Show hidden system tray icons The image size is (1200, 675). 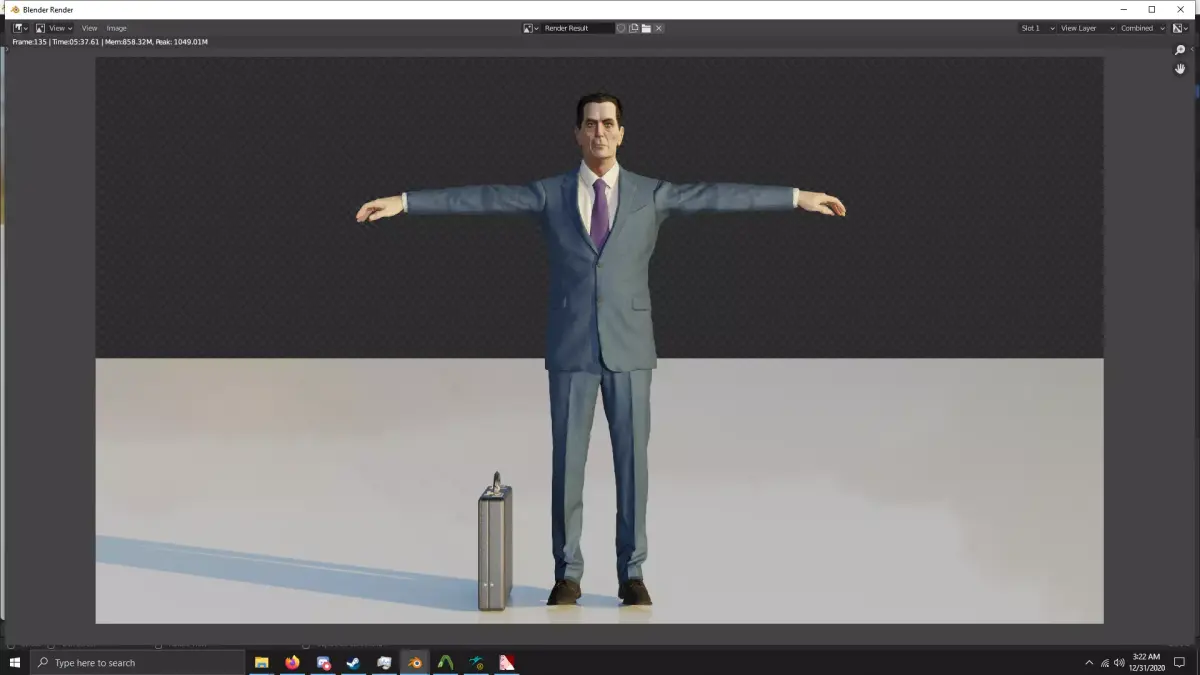click(x=1089, y=663)
